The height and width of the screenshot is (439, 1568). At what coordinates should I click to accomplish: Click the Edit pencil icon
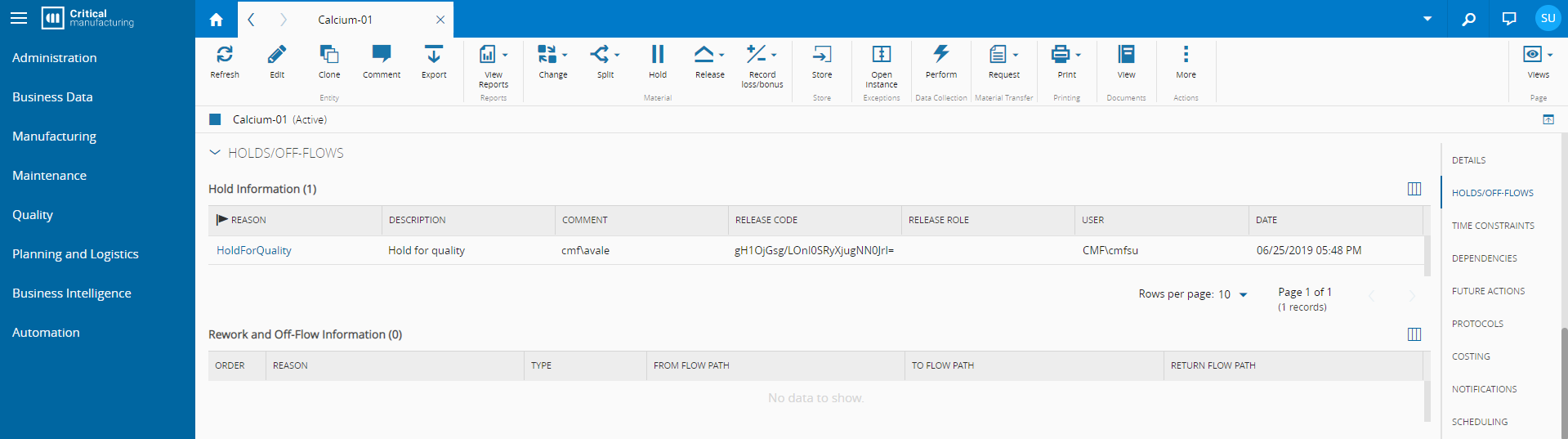point(277,55)
